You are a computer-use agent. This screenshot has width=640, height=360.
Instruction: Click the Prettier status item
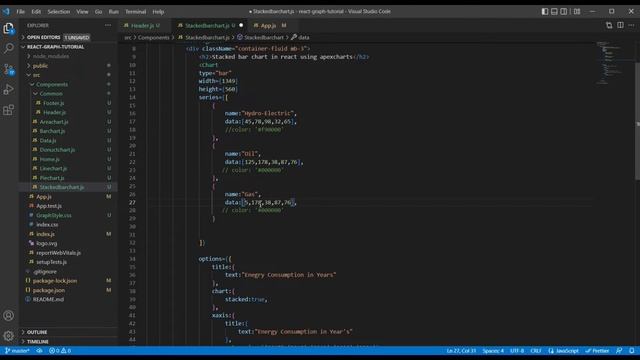pos(597,351)
